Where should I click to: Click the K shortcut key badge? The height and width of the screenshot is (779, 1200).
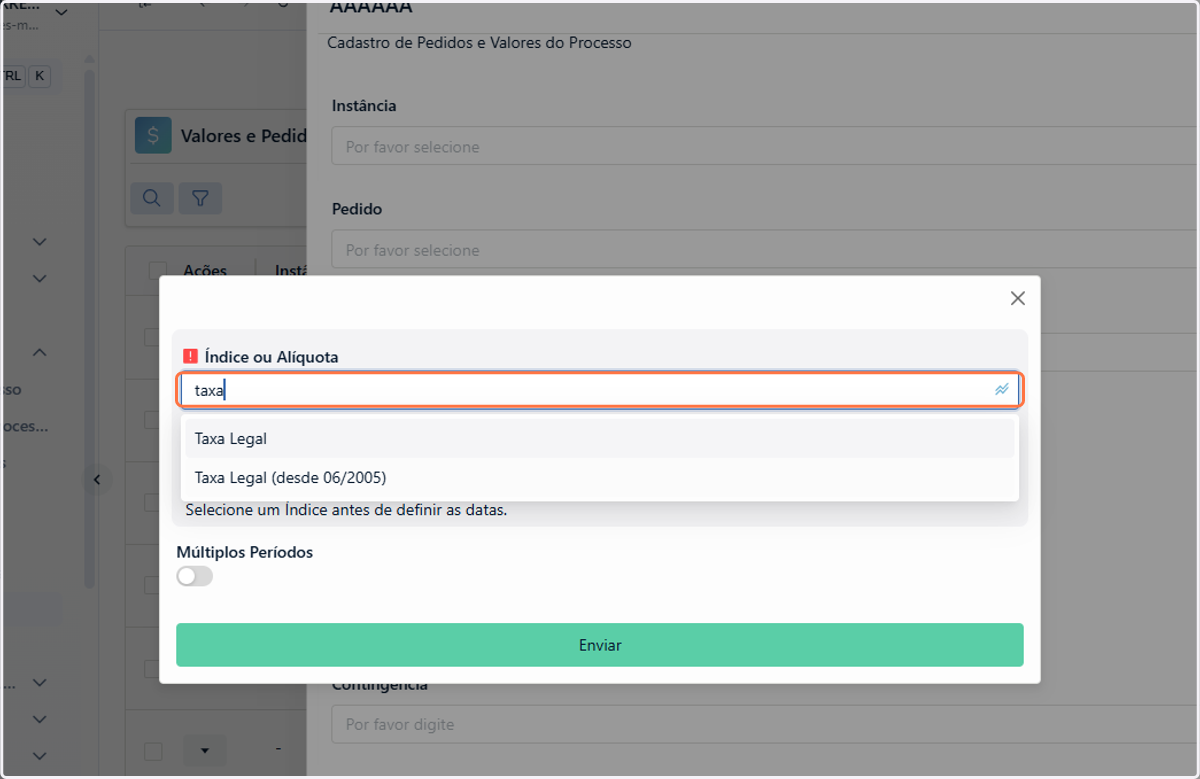click(x=39, y=75)
